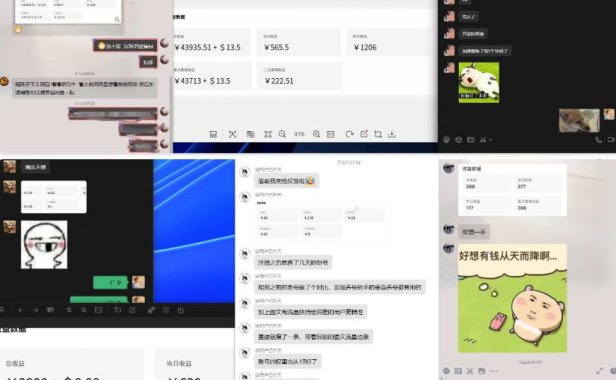Select the crop tool in the light image viewer
Image resolution: width=616 pixels, height=380 pixels.
tap(378, 134)
